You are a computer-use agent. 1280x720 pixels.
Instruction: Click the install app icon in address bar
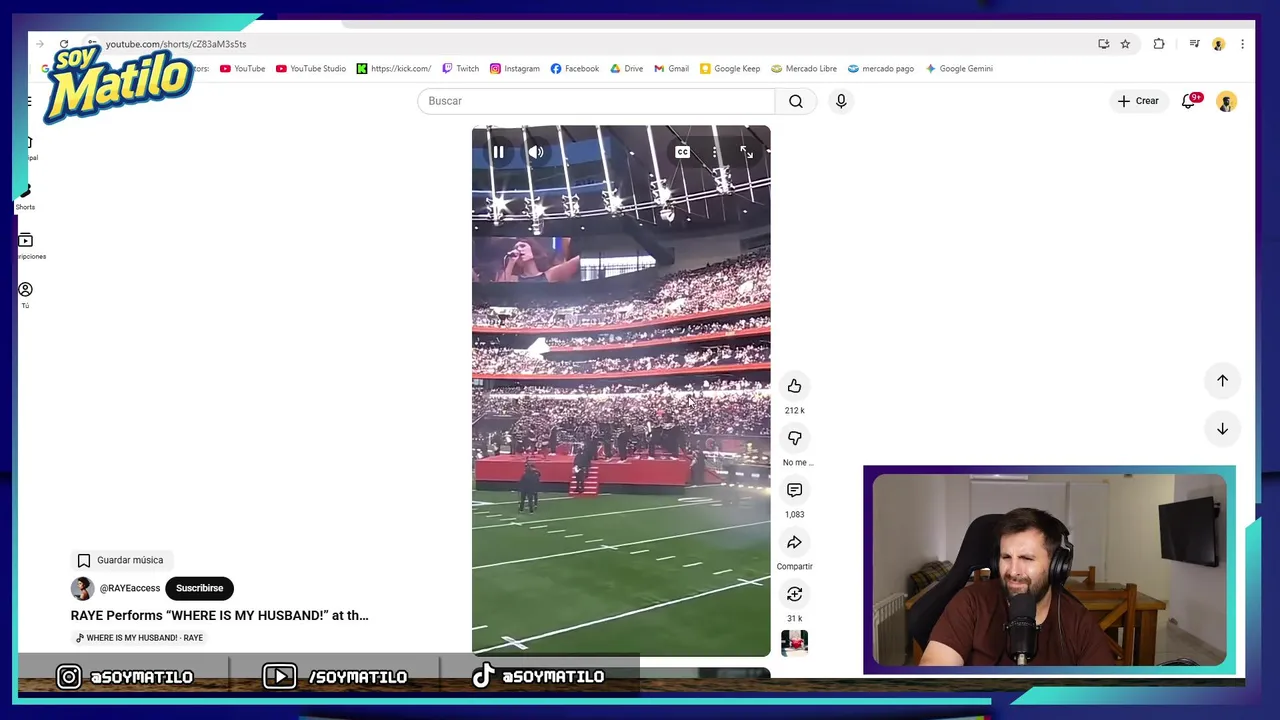(x=1103, y=44)
